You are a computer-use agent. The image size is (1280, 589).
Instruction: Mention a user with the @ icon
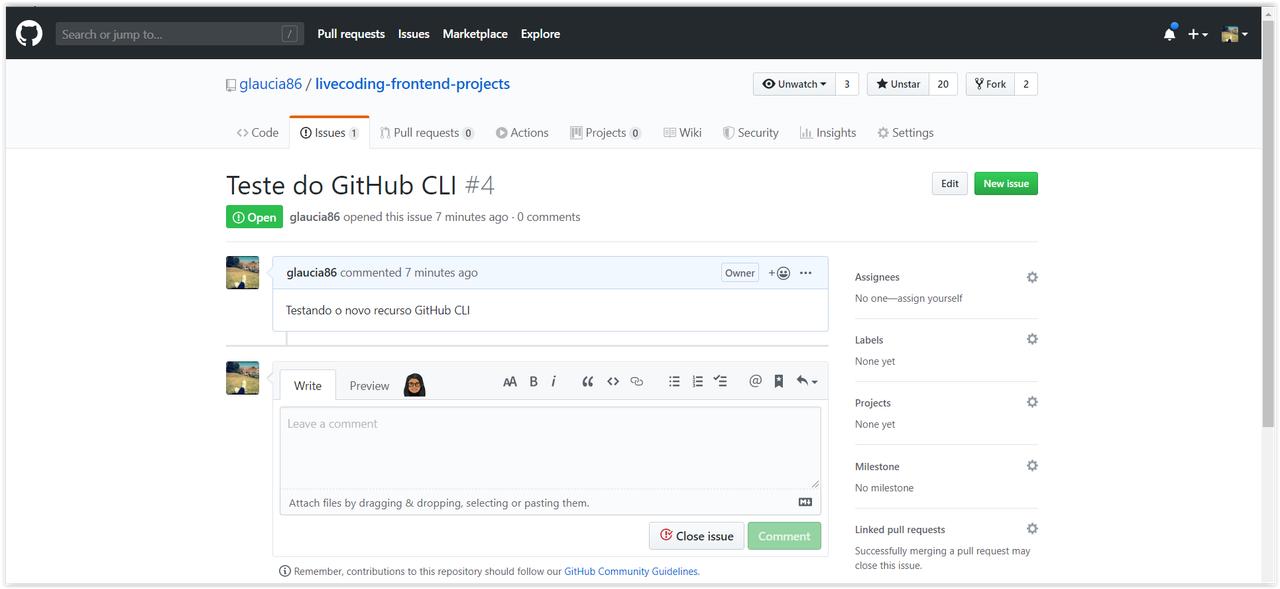tap(755, 382)
